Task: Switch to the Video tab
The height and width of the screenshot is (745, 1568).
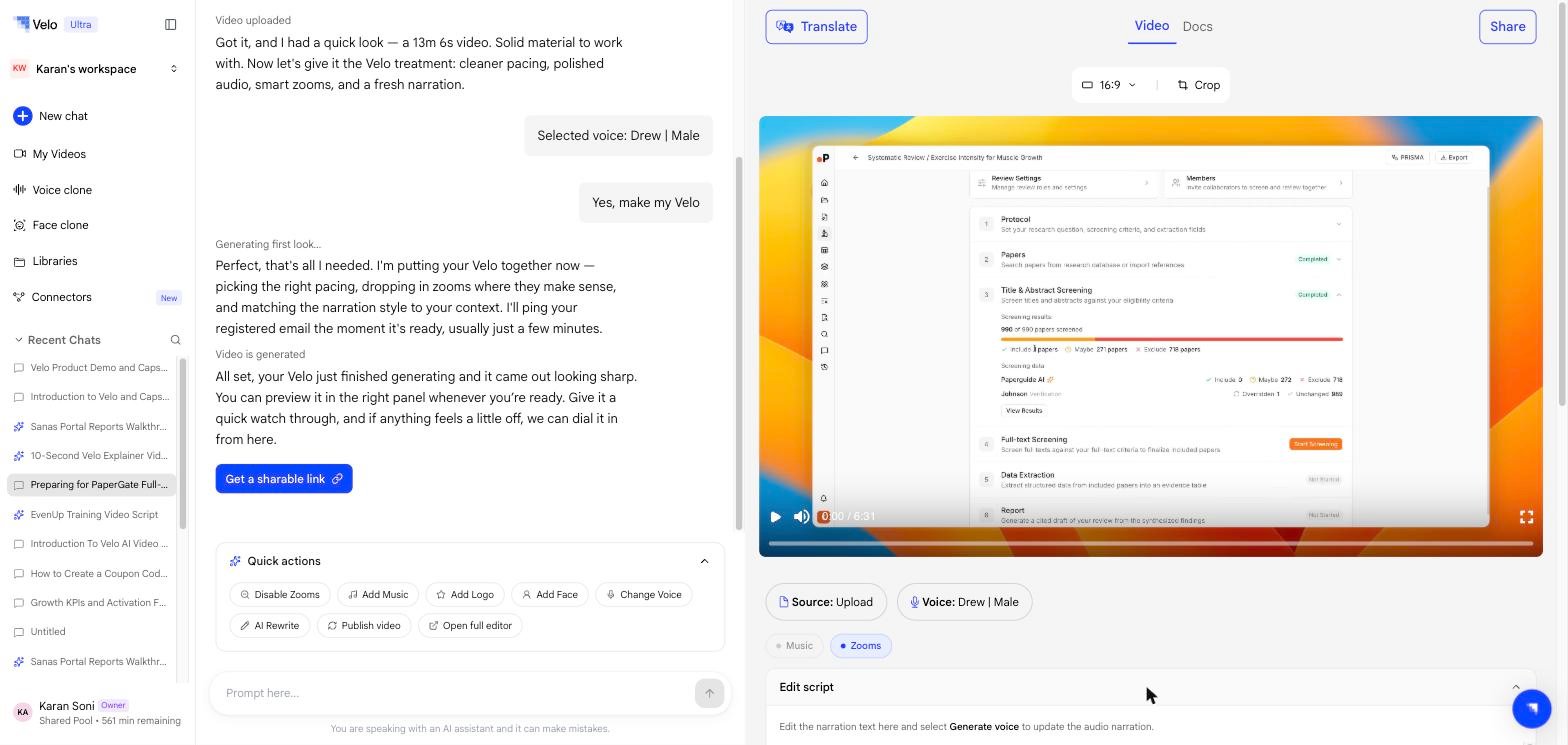Action: 1151,26
